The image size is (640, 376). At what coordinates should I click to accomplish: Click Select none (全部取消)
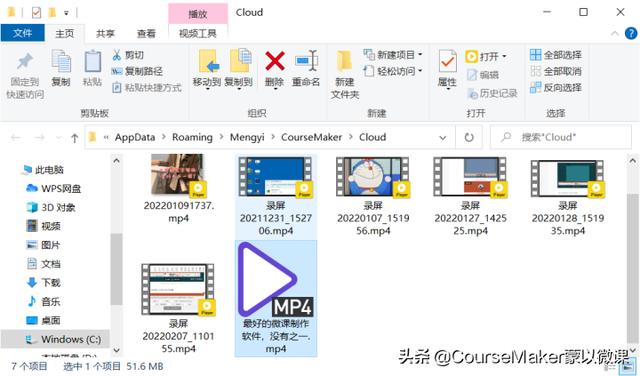(x=556, y=71)
